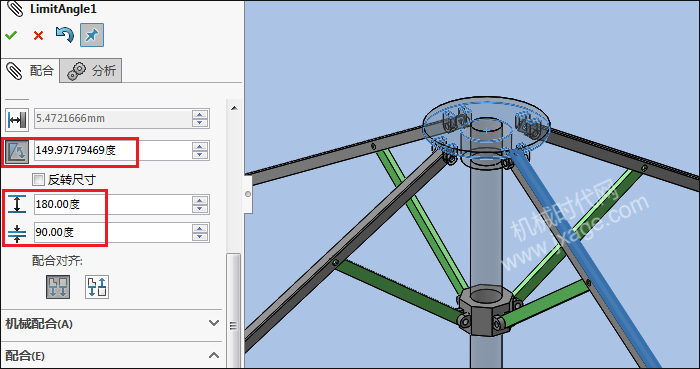The image size is (700, 369).
Task: Decrease the 90.00度 minimum angle spinner
Action: coord(200,237)
